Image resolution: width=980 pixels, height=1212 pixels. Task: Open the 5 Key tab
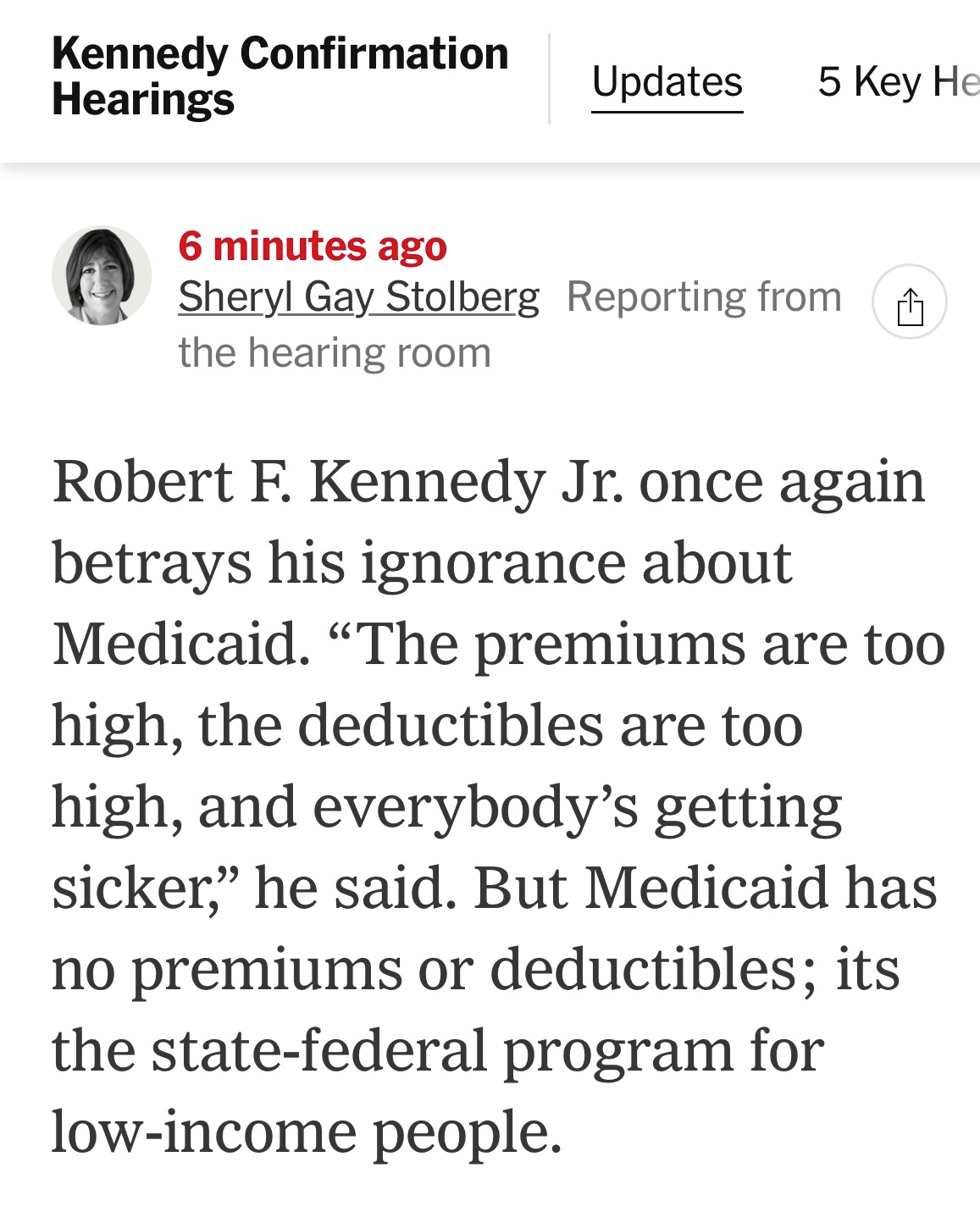(896, 82)
